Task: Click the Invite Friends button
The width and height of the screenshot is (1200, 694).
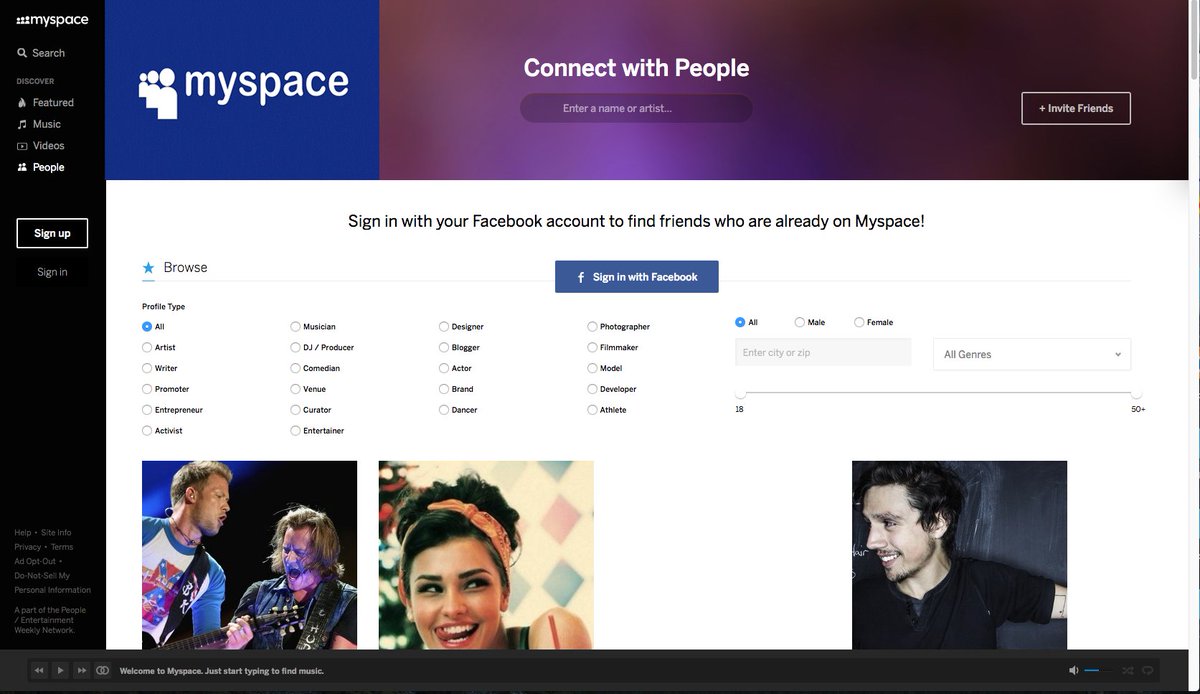Action: pyautogui.click(x=1076, y=108)
